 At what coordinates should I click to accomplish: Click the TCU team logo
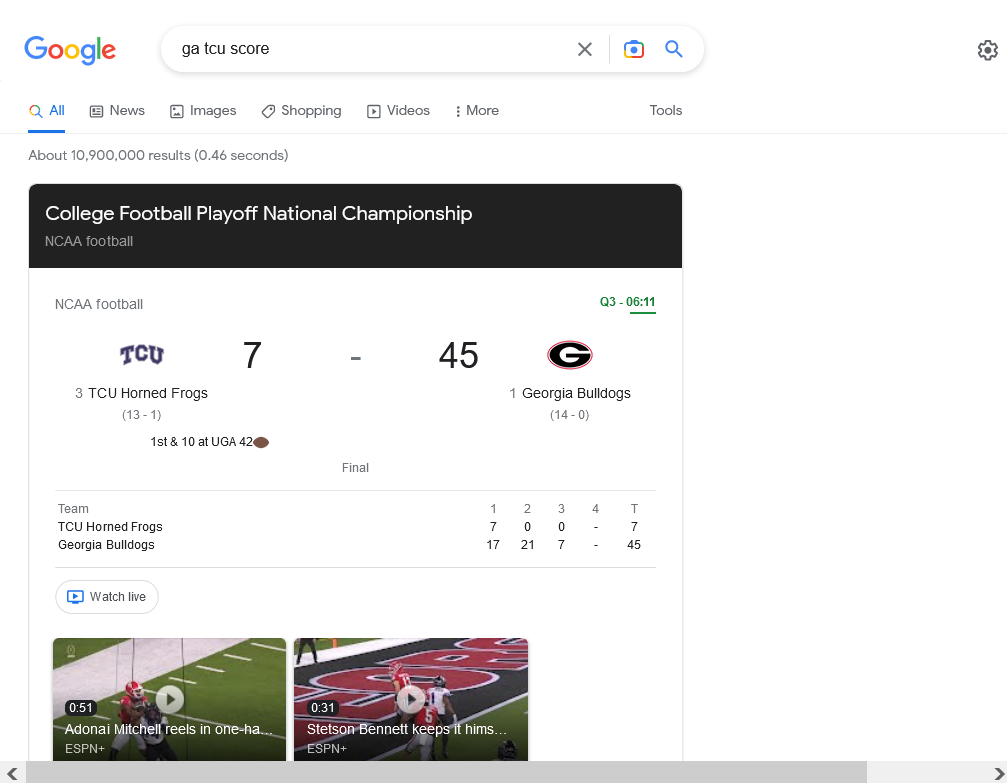pyautogui.click(x=142, y=355)
